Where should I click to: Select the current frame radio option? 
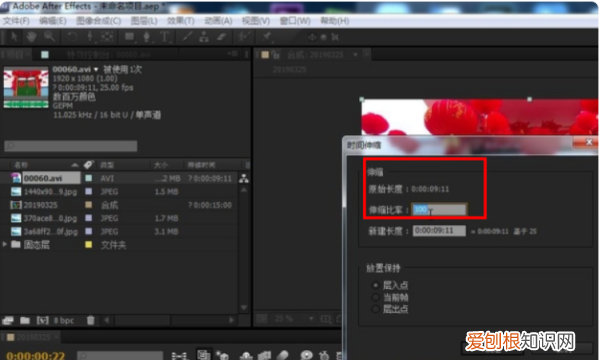pyautogui.click(x=375, y=297)
